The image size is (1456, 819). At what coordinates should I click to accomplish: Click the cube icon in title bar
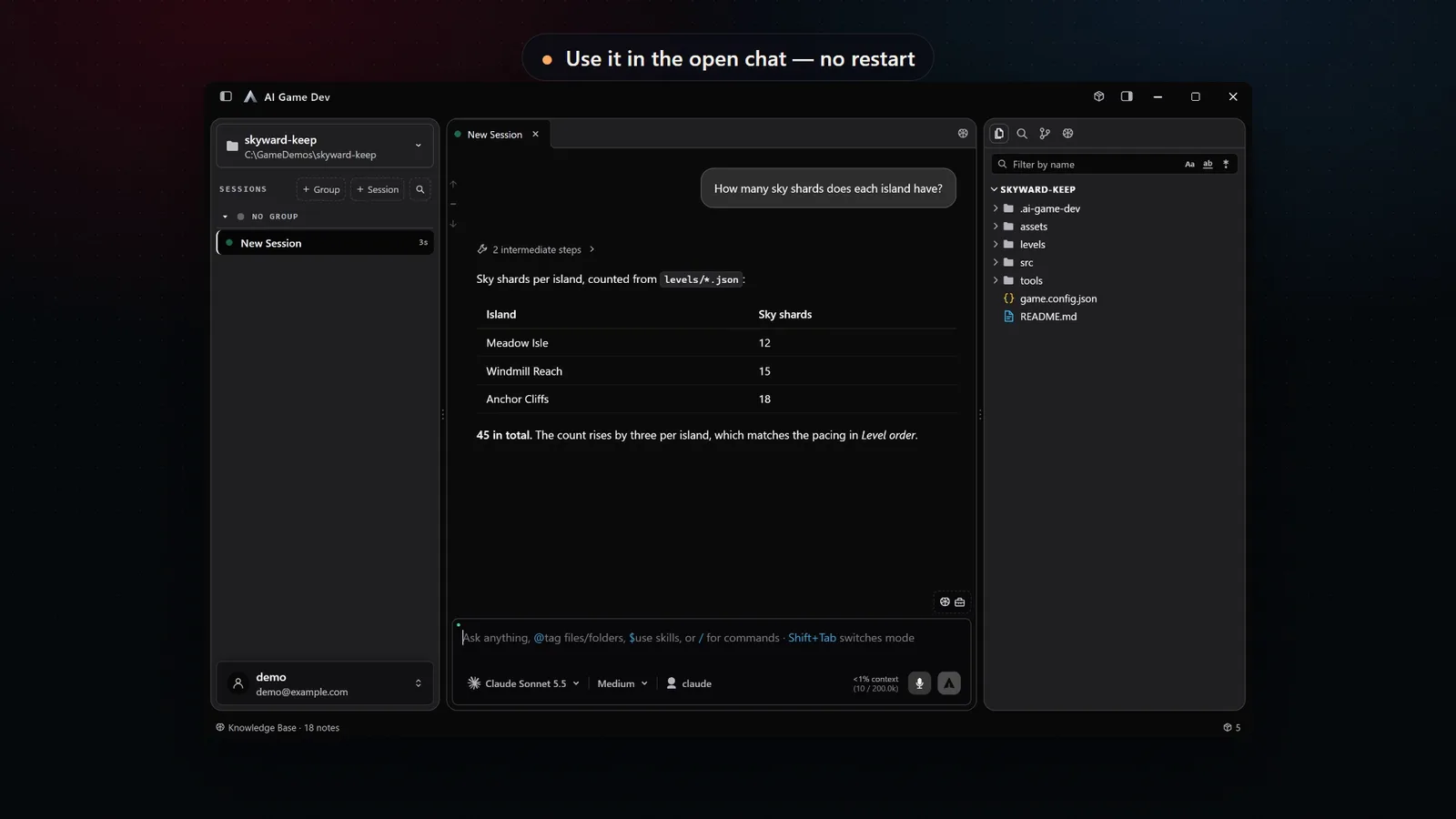click(1099, 96)
